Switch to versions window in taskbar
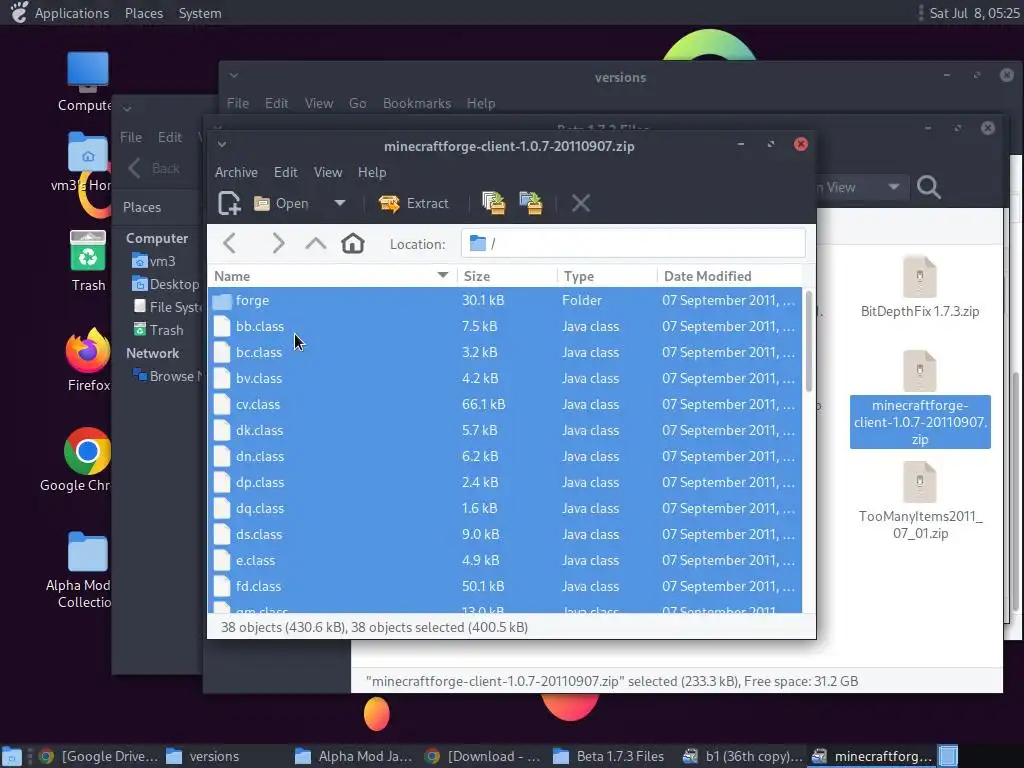 coord(202,756)
